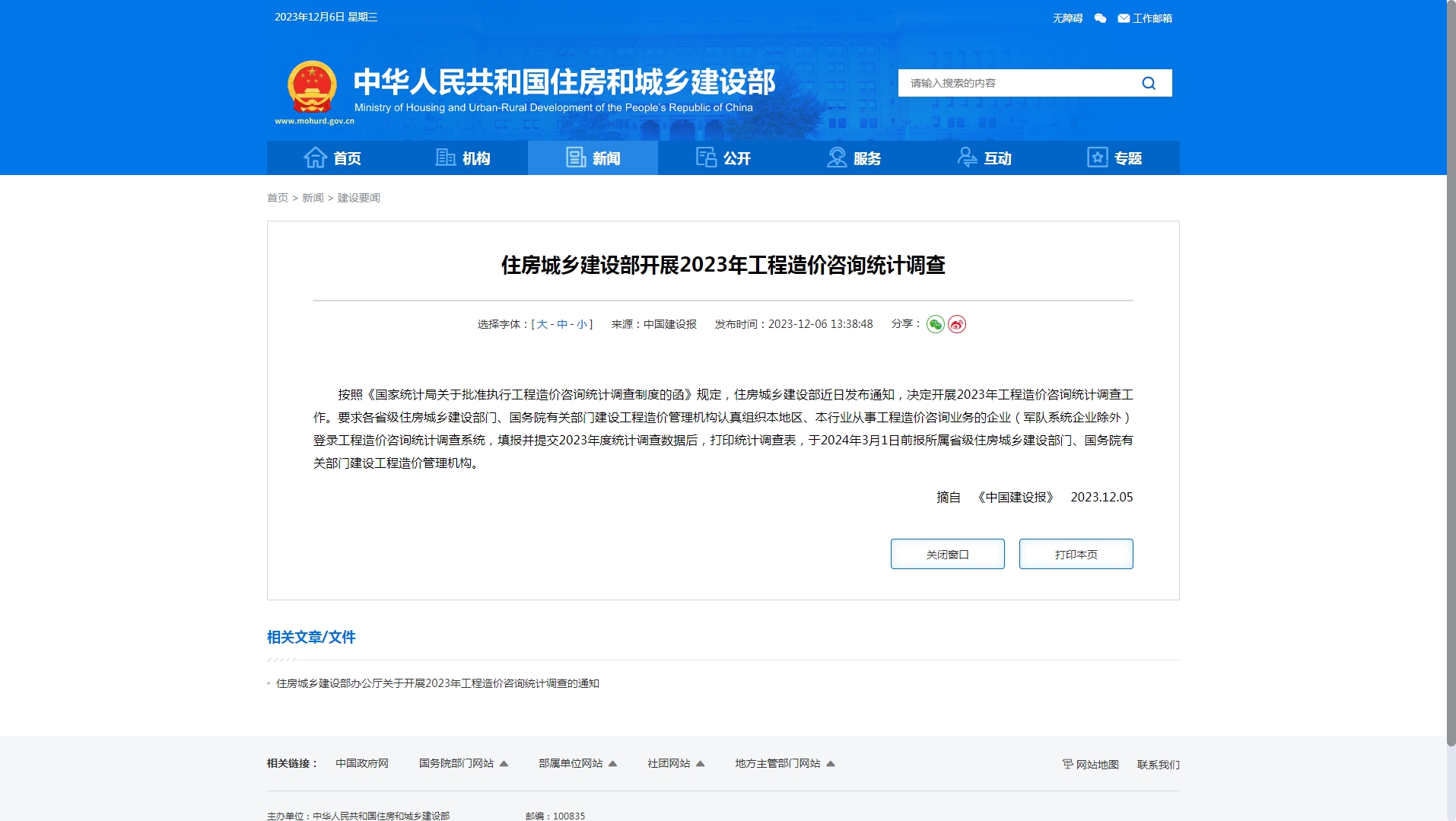Click the 关闭窗口 button
This screenshot has height=821, width=1456.
[947, 554]
